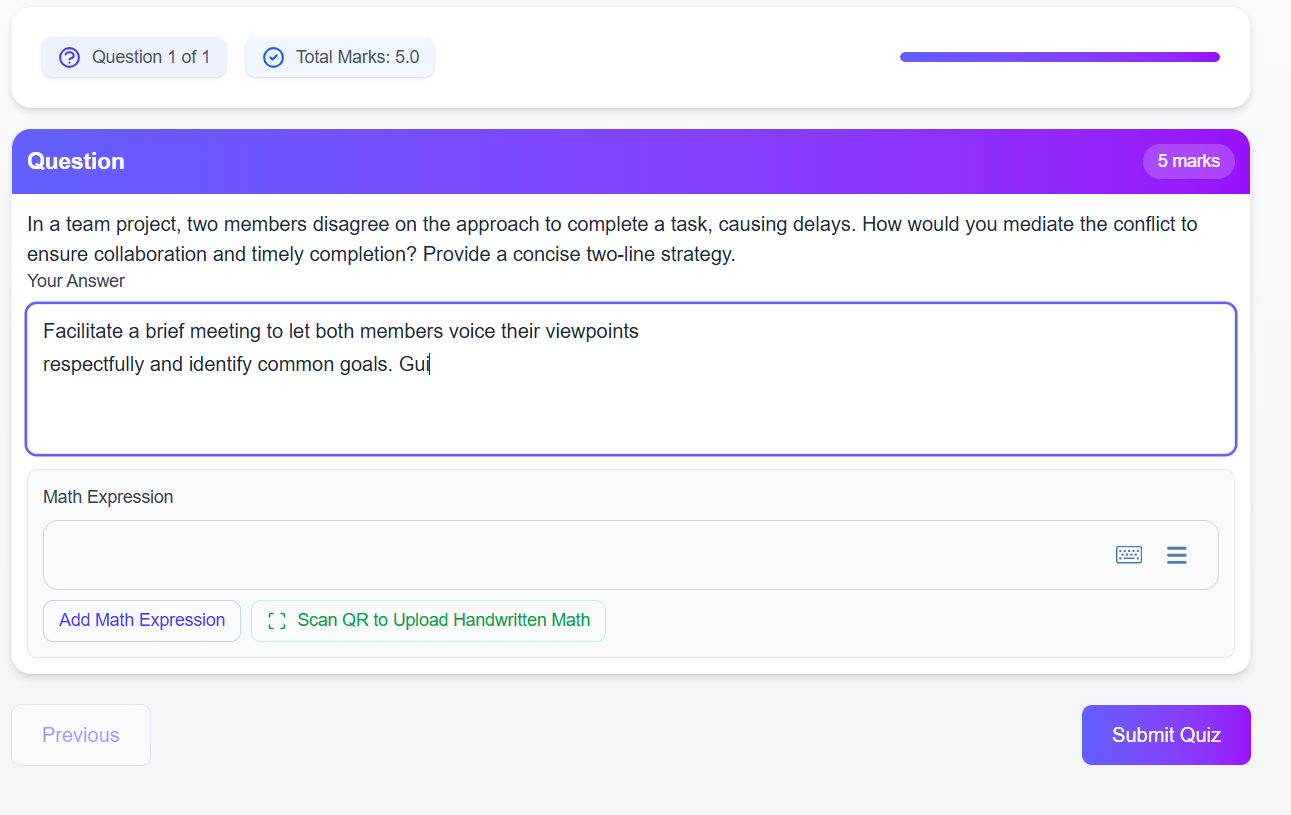Click the question mark icon beside Question 1

pyautogui.click(x=69, y=57)
